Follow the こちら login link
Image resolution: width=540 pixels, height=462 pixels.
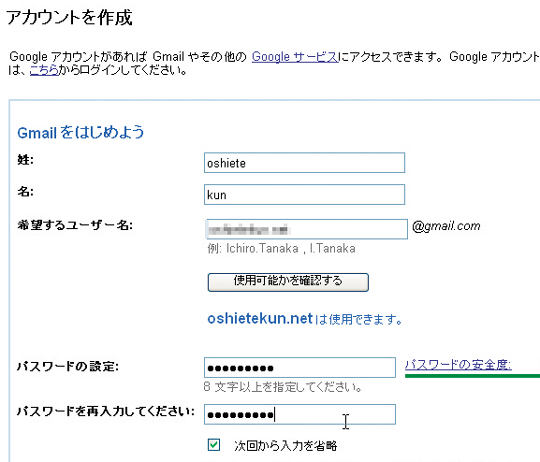click(x=44, y=70)
